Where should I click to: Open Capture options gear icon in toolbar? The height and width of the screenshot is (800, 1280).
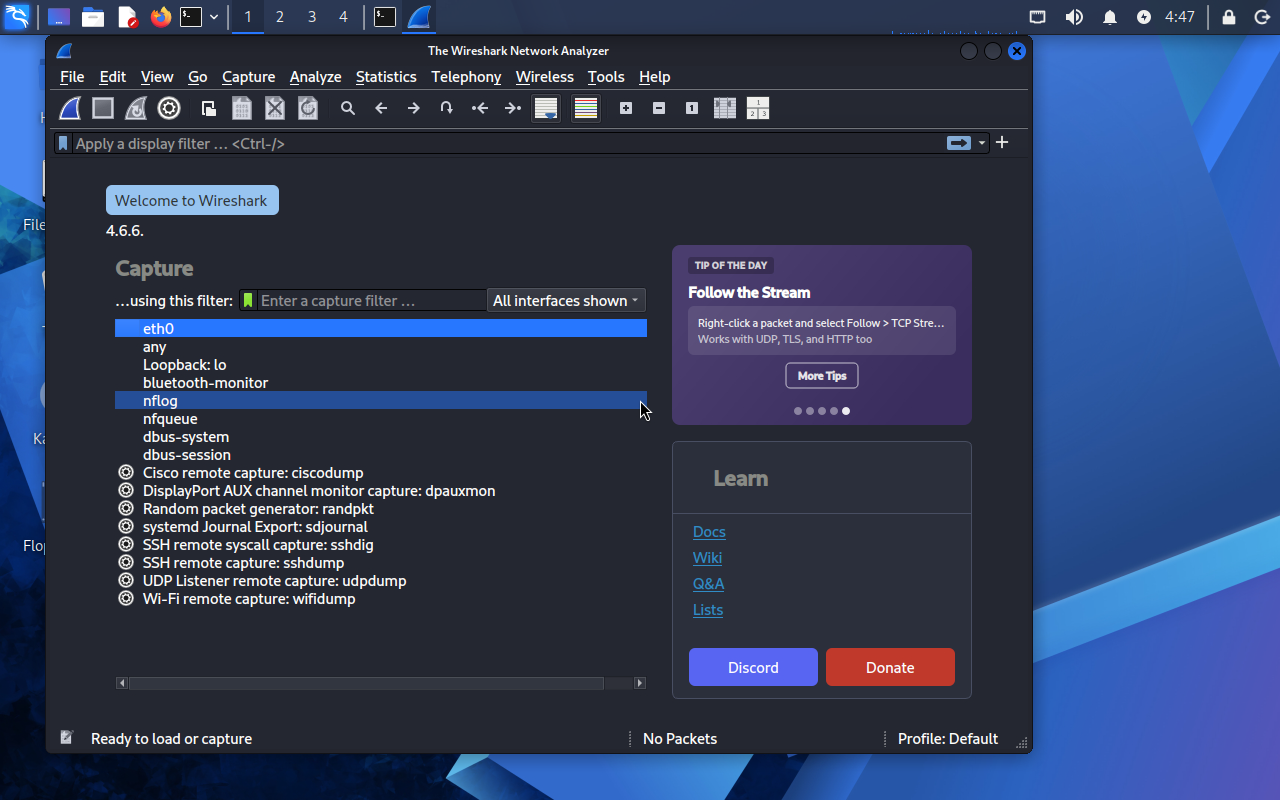coord(169,108)
